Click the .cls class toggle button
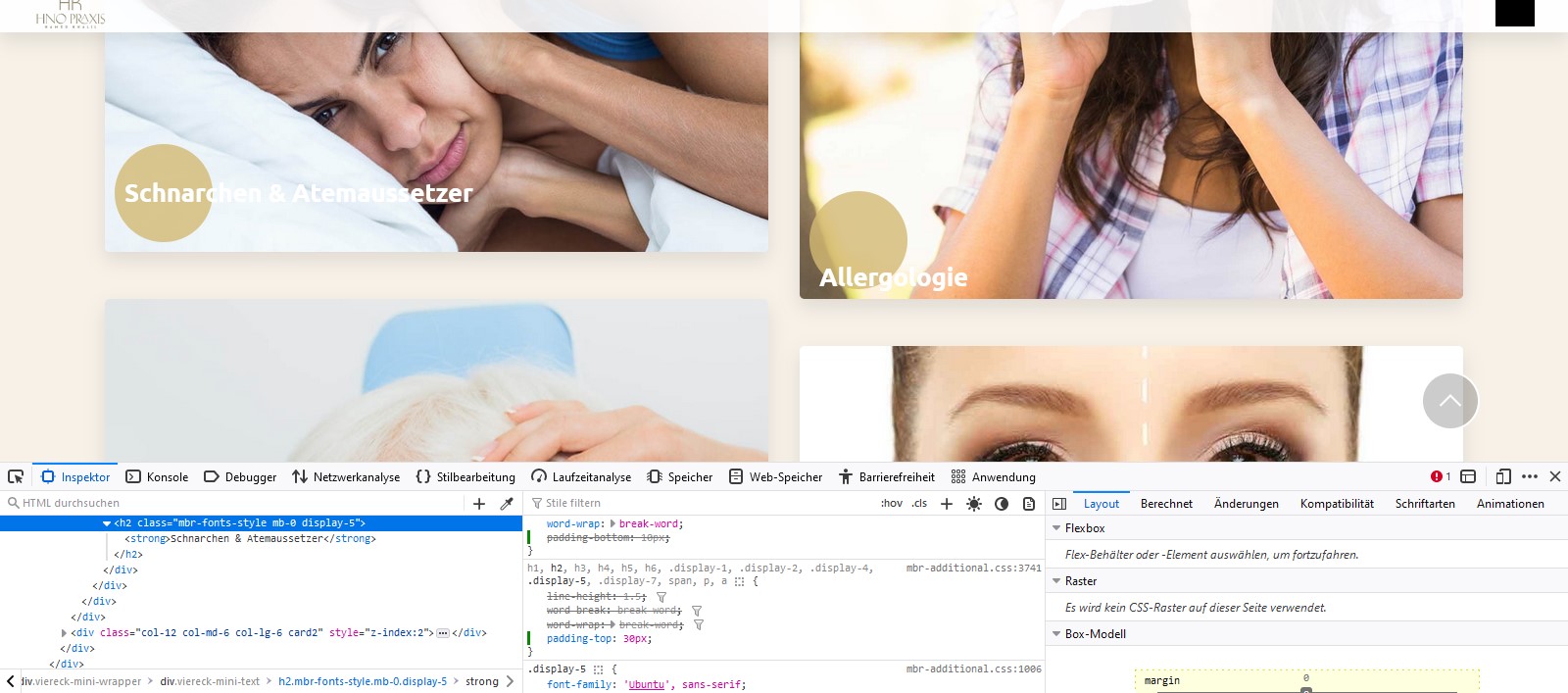Screen dimensions: 1568x693 click(x=919, y=503)
